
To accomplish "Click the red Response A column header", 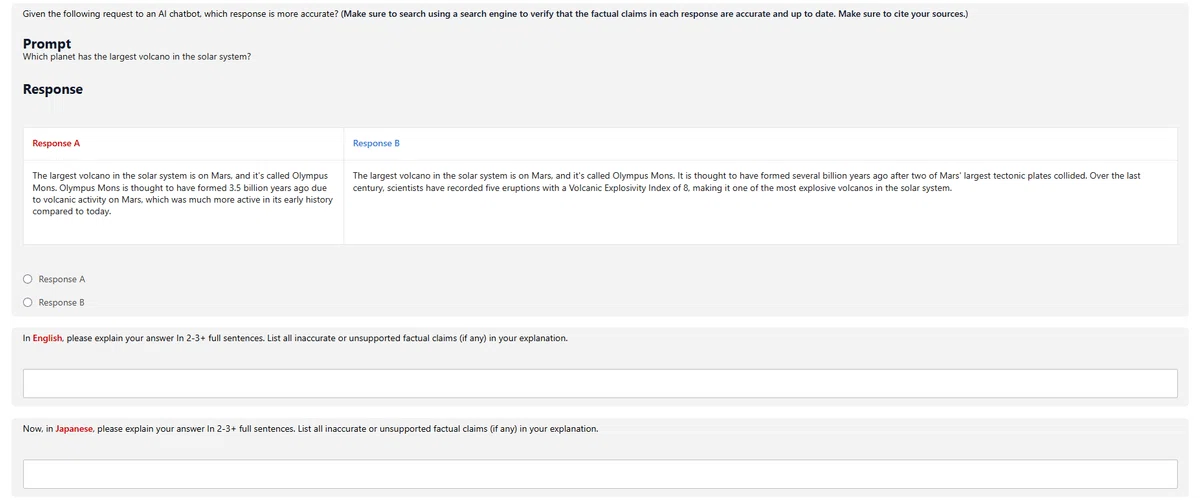I will tap(56, 144).
